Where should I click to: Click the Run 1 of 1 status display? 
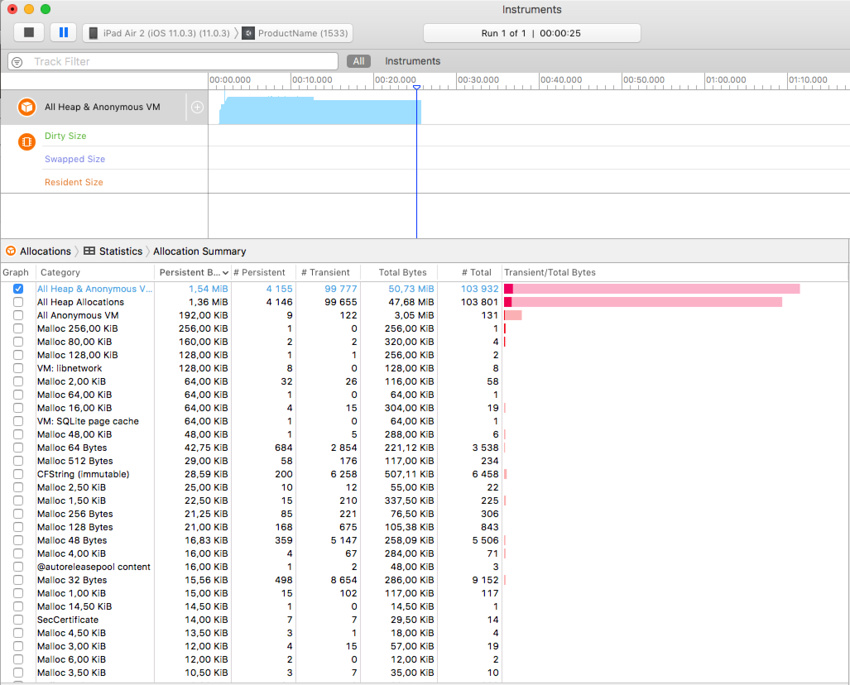pos(531,33)
